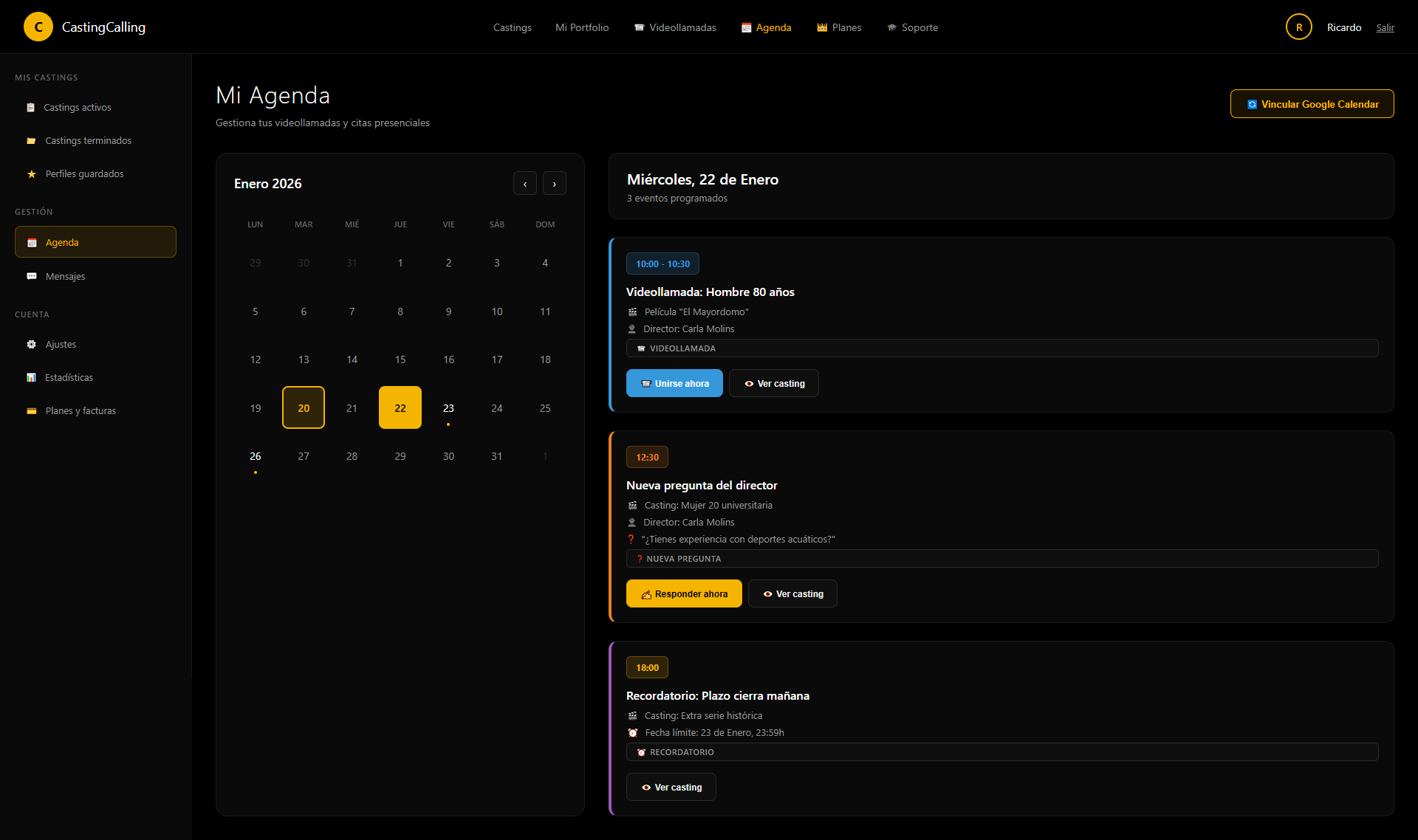Screen dimensions: 1418x840
Task: Open Castings terminados folder item
Action: point(87,140)
